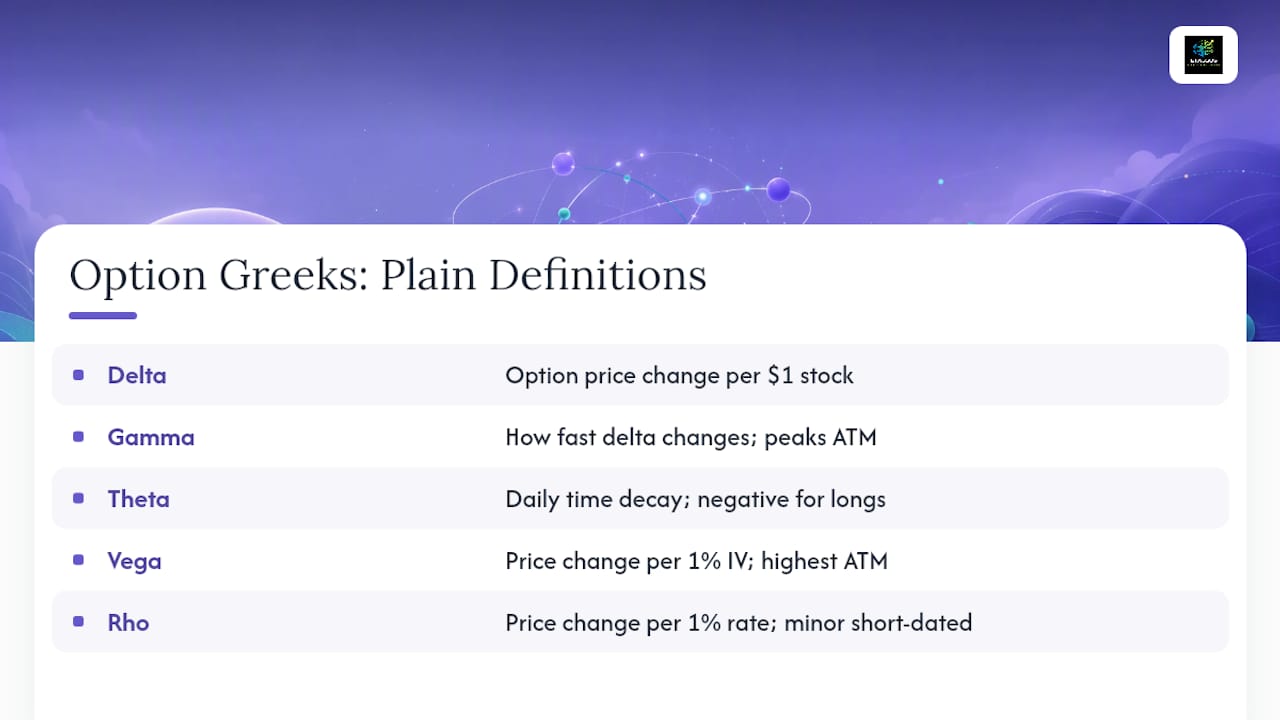Select the Theta term label
This screenshot has width=1280, height=720.
pos(139,498)
